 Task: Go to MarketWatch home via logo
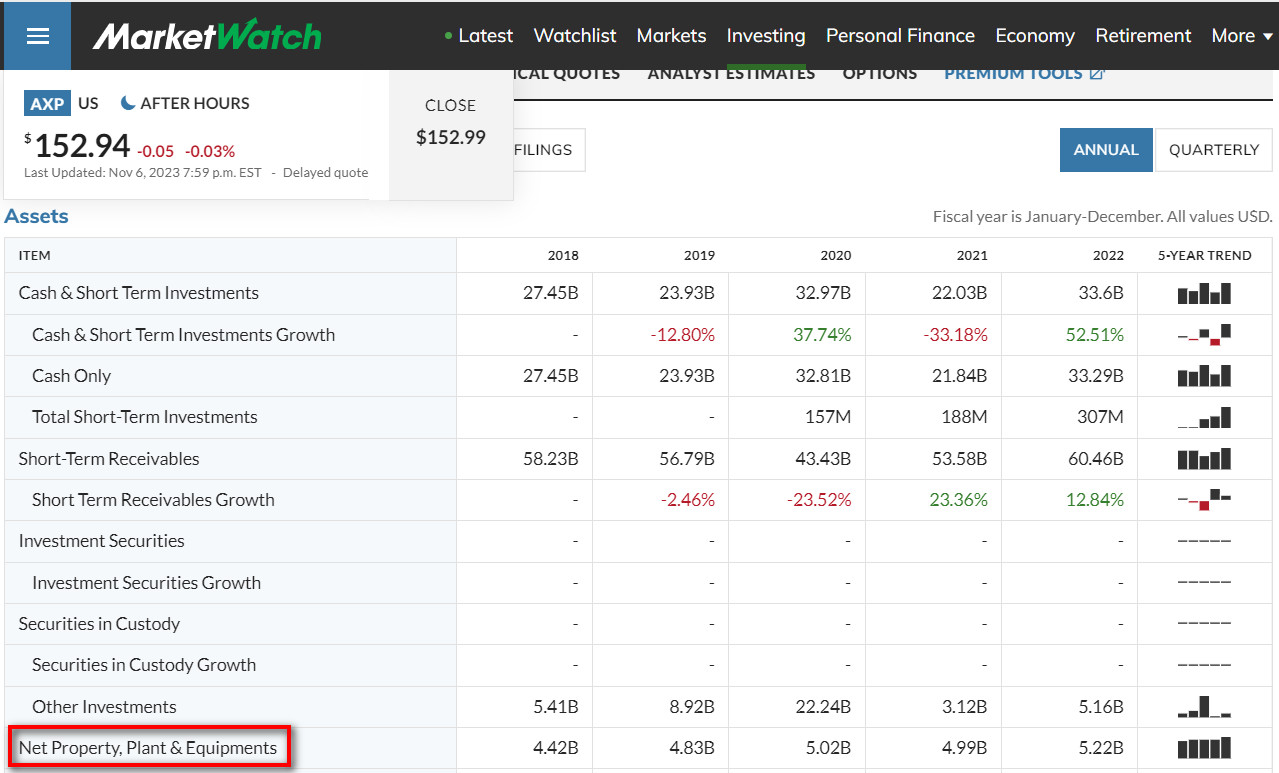(207, 36)
